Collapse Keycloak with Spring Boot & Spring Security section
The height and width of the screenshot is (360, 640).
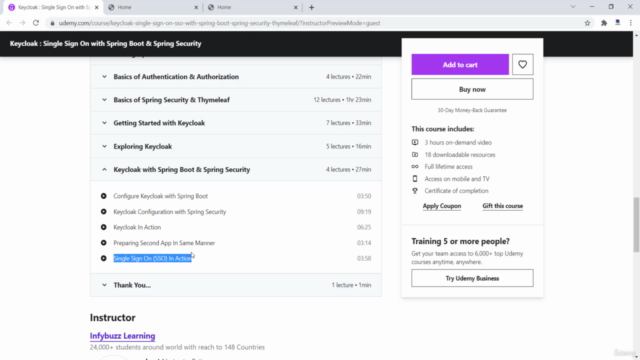pyautogui.click(x=236, y=169)
